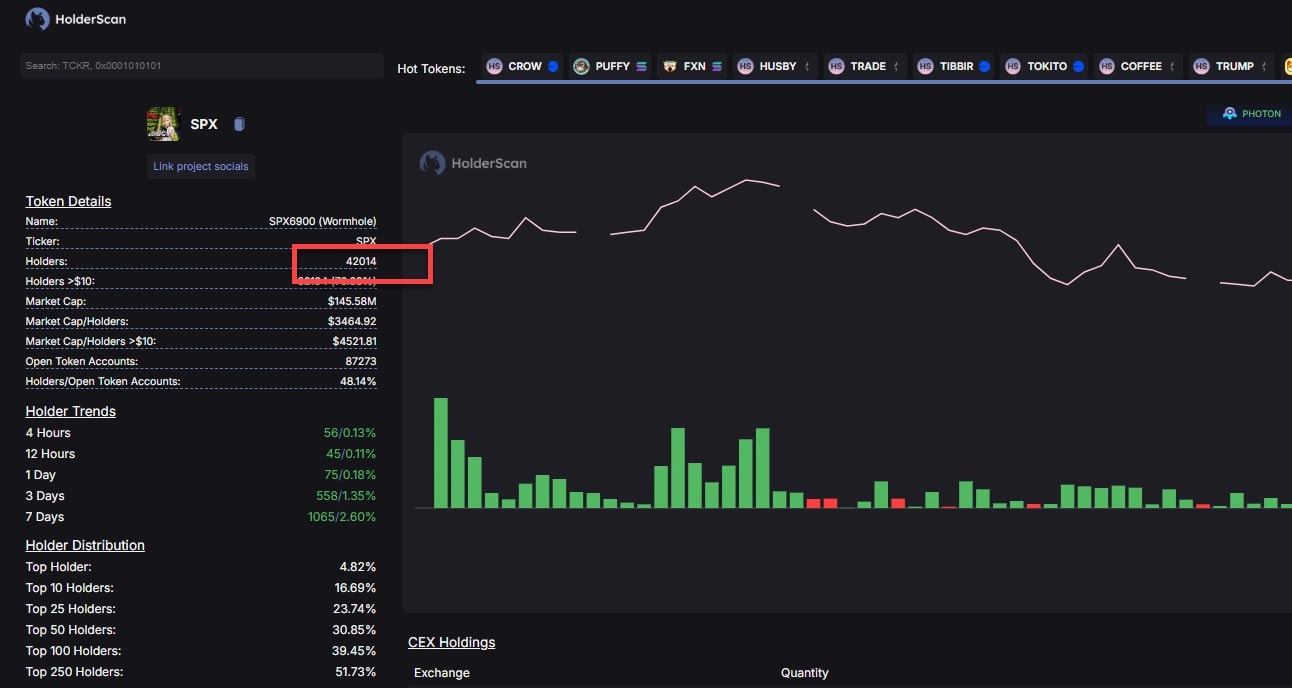Click the HolderScan cat logo in header
The width and height of the screenshot is (1292, 688).
[37, 19]
